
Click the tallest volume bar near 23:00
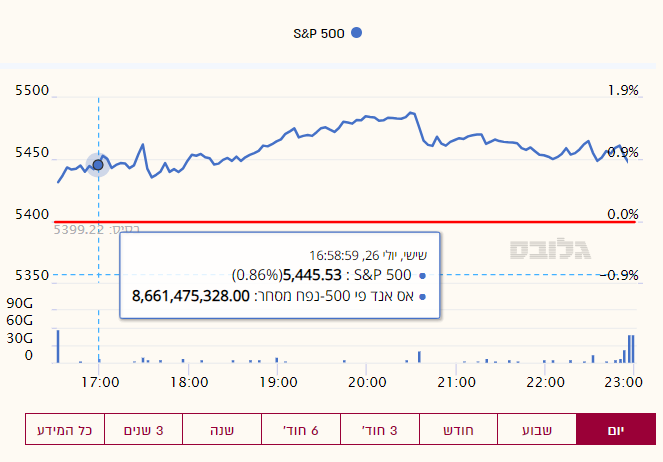click(631, 349)
